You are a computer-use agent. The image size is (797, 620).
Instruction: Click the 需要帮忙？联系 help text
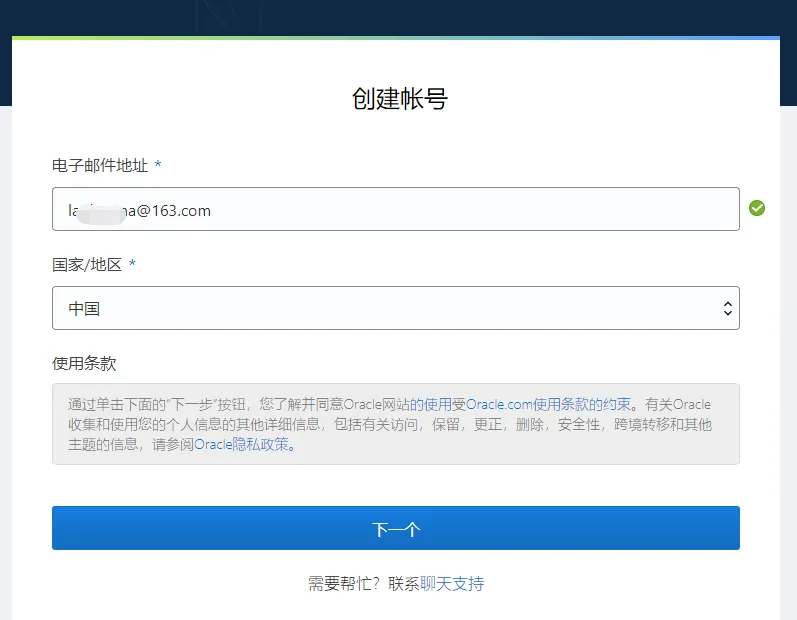click(364, 584)
